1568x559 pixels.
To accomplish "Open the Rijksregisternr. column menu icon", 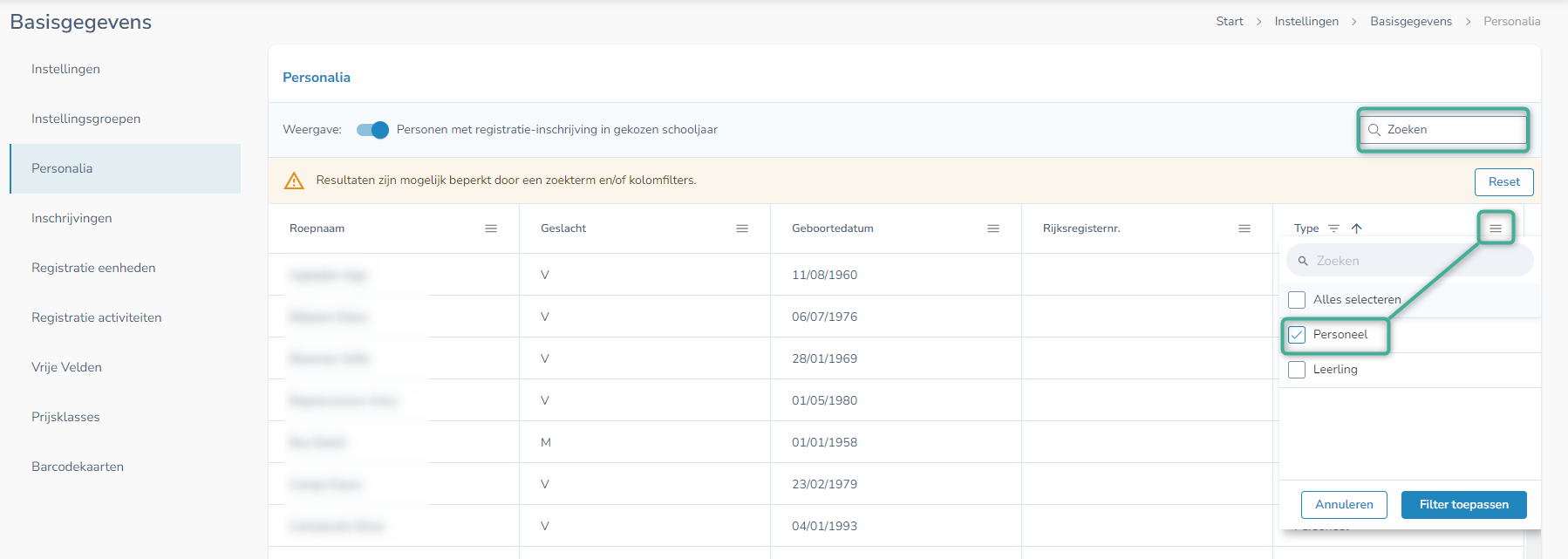I will pos(1244,228).
